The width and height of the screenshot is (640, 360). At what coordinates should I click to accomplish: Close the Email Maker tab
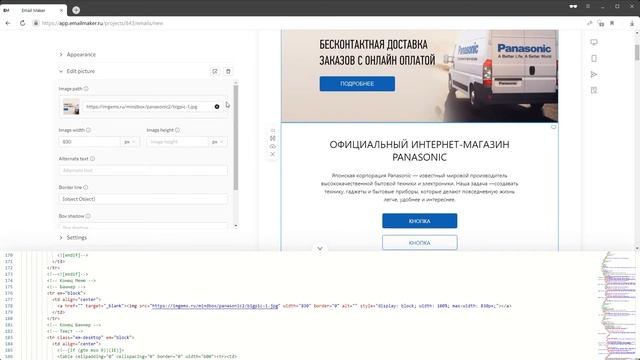tap(61, 10)
